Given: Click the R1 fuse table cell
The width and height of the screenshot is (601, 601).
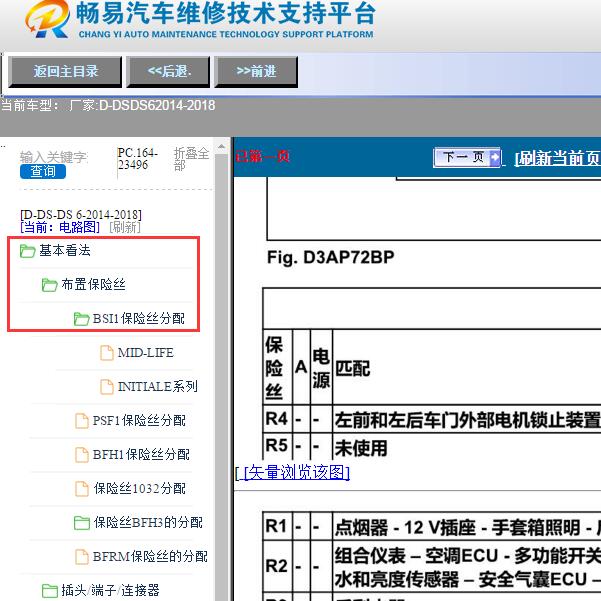Looking at the screenshot, I should tap(276, 526).
